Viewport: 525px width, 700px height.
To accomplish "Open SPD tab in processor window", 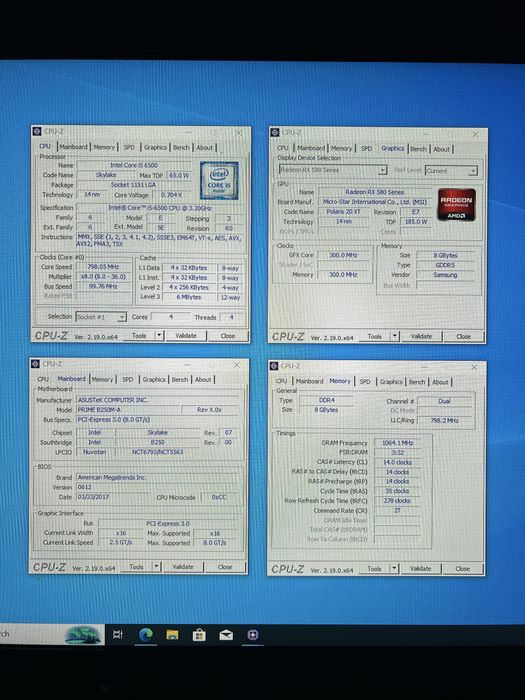I will coord(129,147).
